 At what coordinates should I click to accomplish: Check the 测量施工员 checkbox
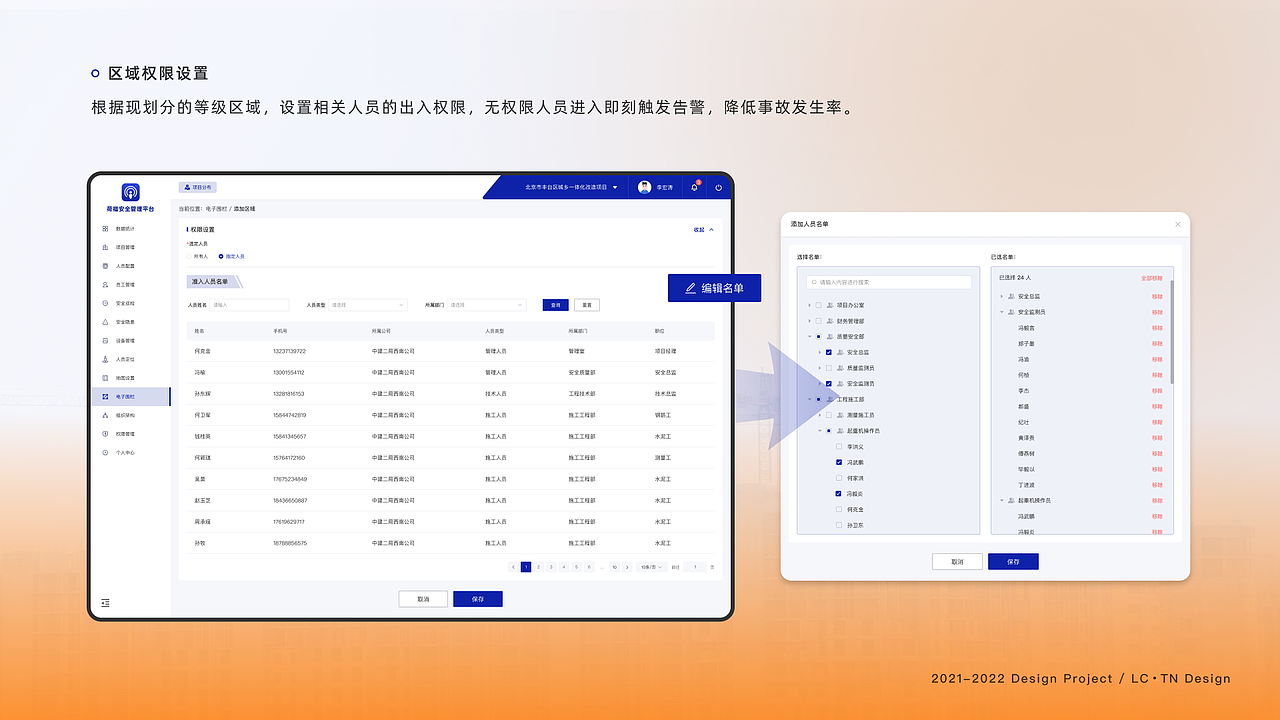[828, 415]
